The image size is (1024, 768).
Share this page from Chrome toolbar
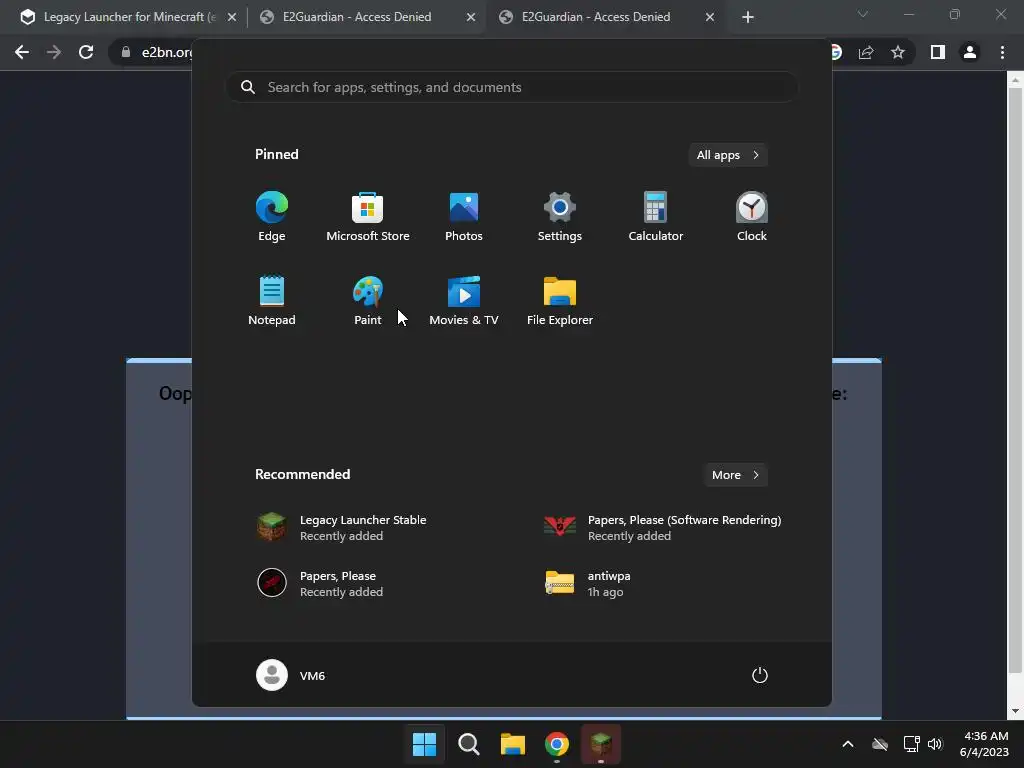[x=866, y=52]
